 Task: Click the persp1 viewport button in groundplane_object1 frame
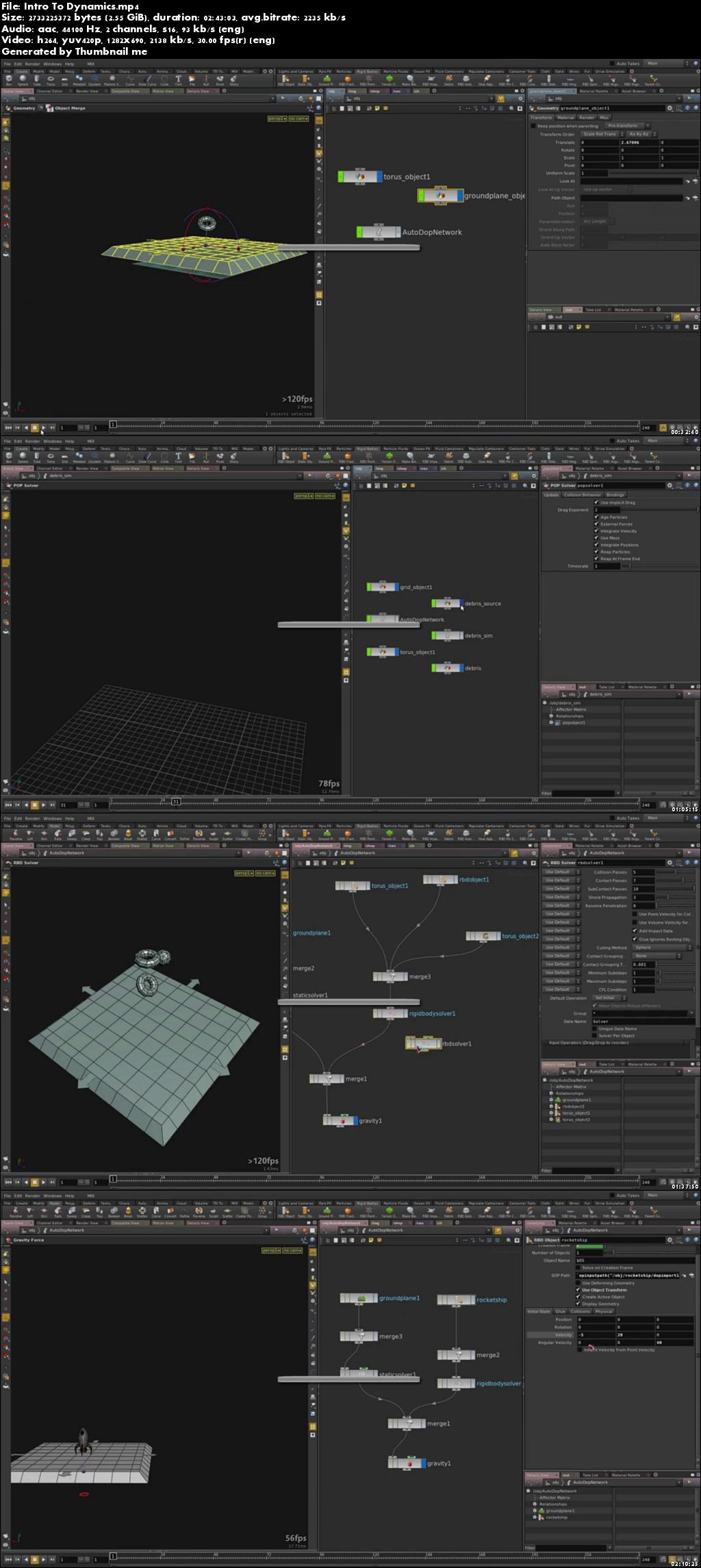(x=277, y=118)
